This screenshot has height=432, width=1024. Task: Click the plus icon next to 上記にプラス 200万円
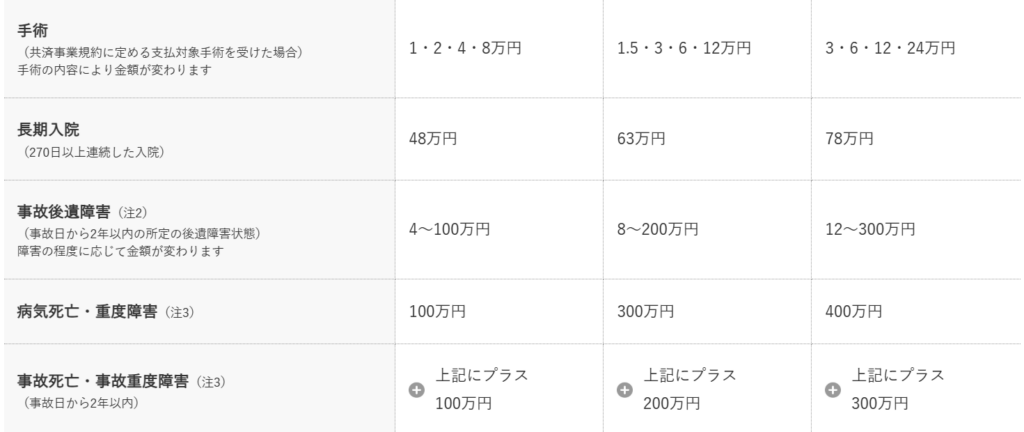(625, 390)
